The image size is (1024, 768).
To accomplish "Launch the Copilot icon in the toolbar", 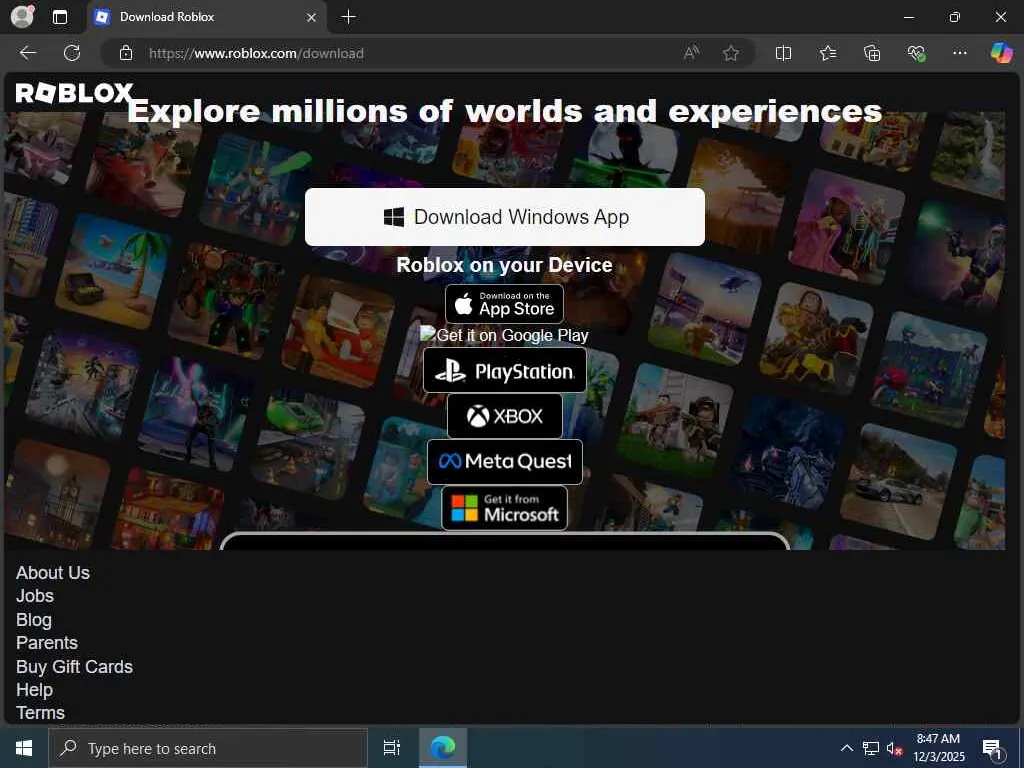I will pyautogui.click(x=1001, y=53).
